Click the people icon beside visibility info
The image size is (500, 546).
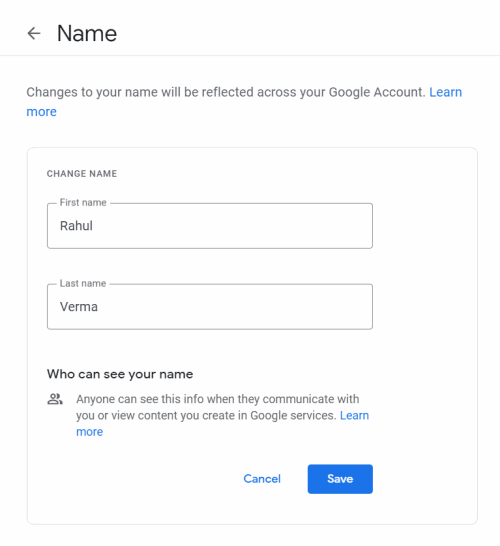pyautogui.click(x=55, y=399)
